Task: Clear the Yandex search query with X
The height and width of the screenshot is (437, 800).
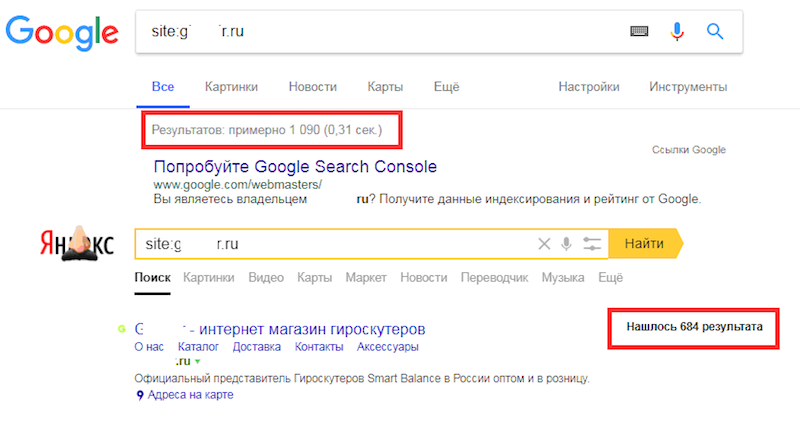Action: [x=544, y=244]
